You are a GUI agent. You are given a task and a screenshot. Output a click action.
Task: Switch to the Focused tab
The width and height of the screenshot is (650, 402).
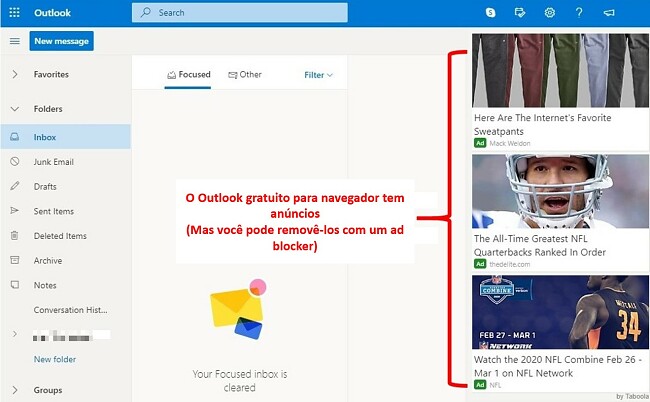coord(189,75)
